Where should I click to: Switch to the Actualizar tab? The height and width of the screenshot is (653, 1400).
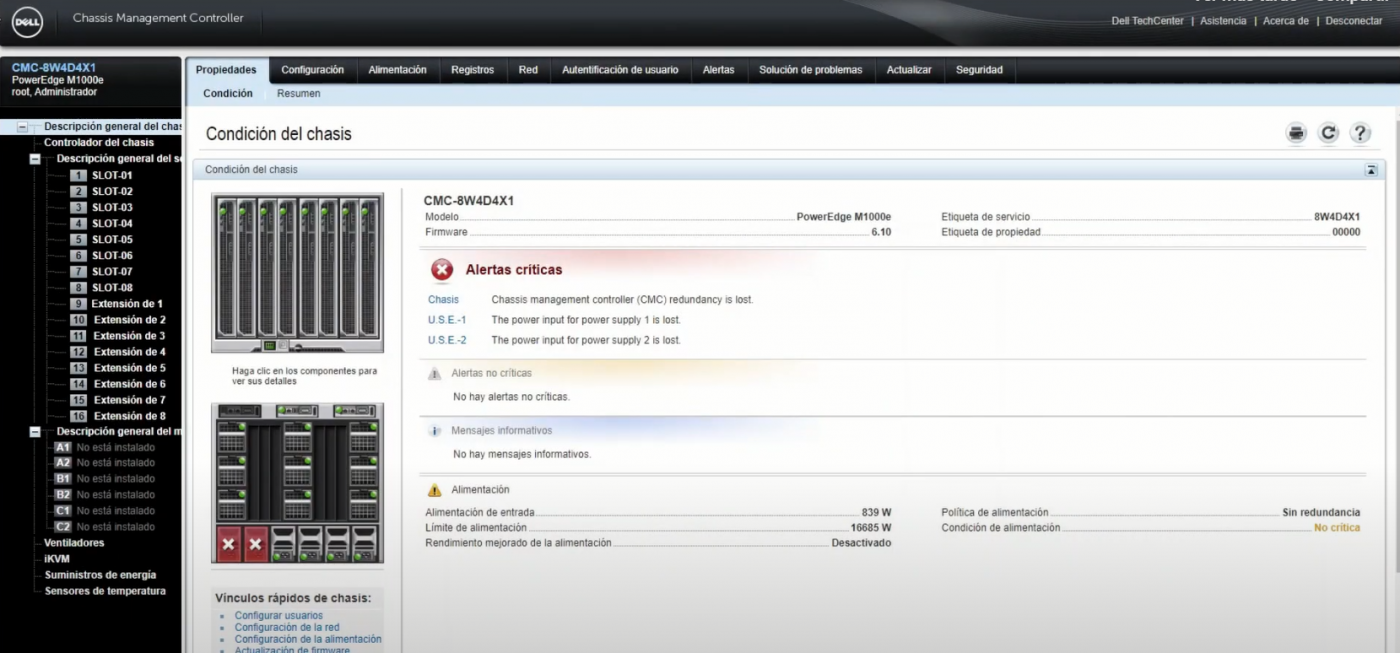tap(909, 70)
